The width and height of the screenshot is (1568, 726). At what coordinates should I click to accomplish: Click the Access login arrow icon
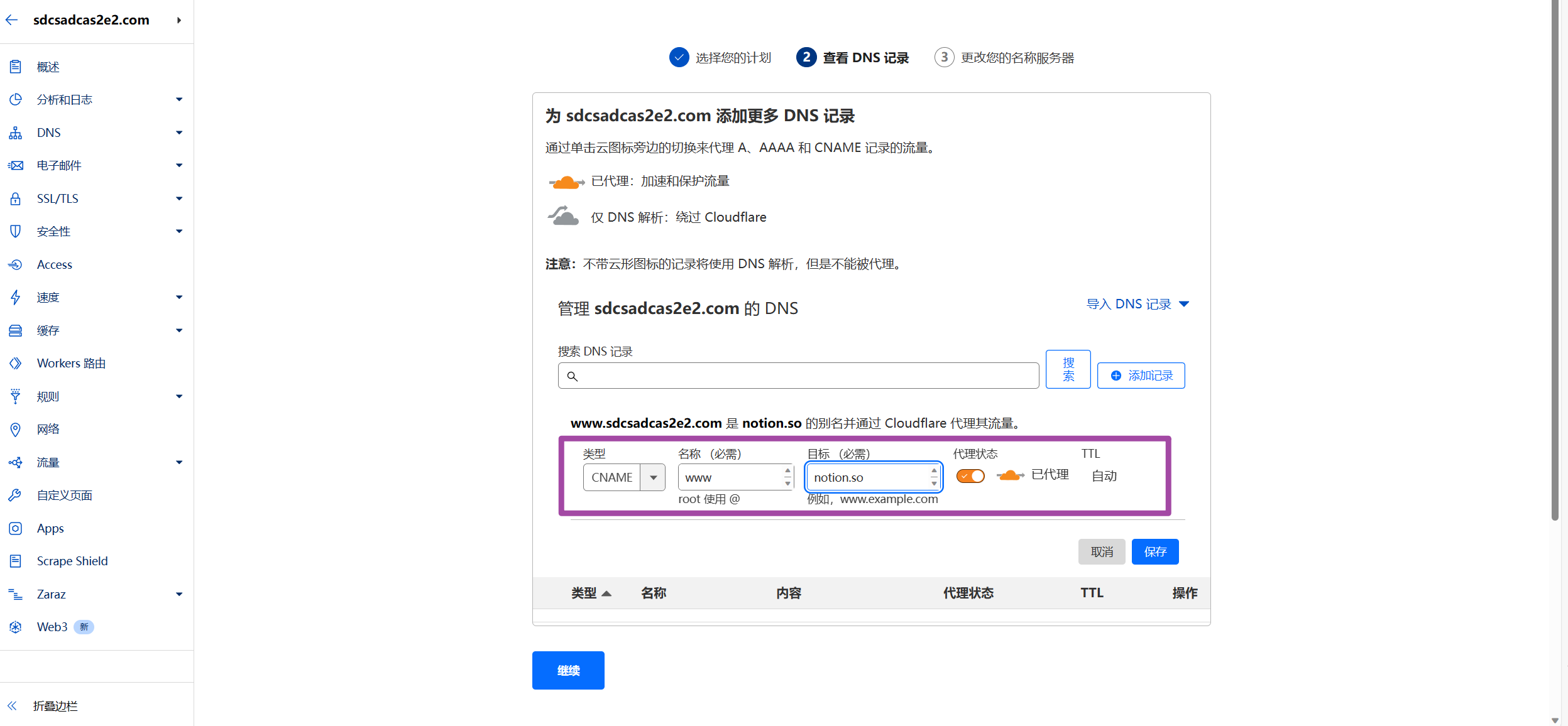point(16,264)
